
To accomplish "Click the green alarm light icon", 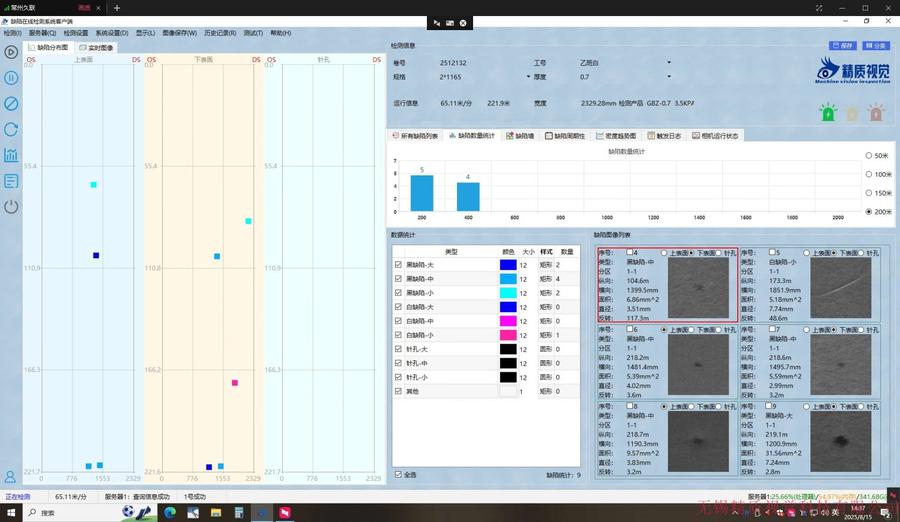I will (x=828, y=113).
